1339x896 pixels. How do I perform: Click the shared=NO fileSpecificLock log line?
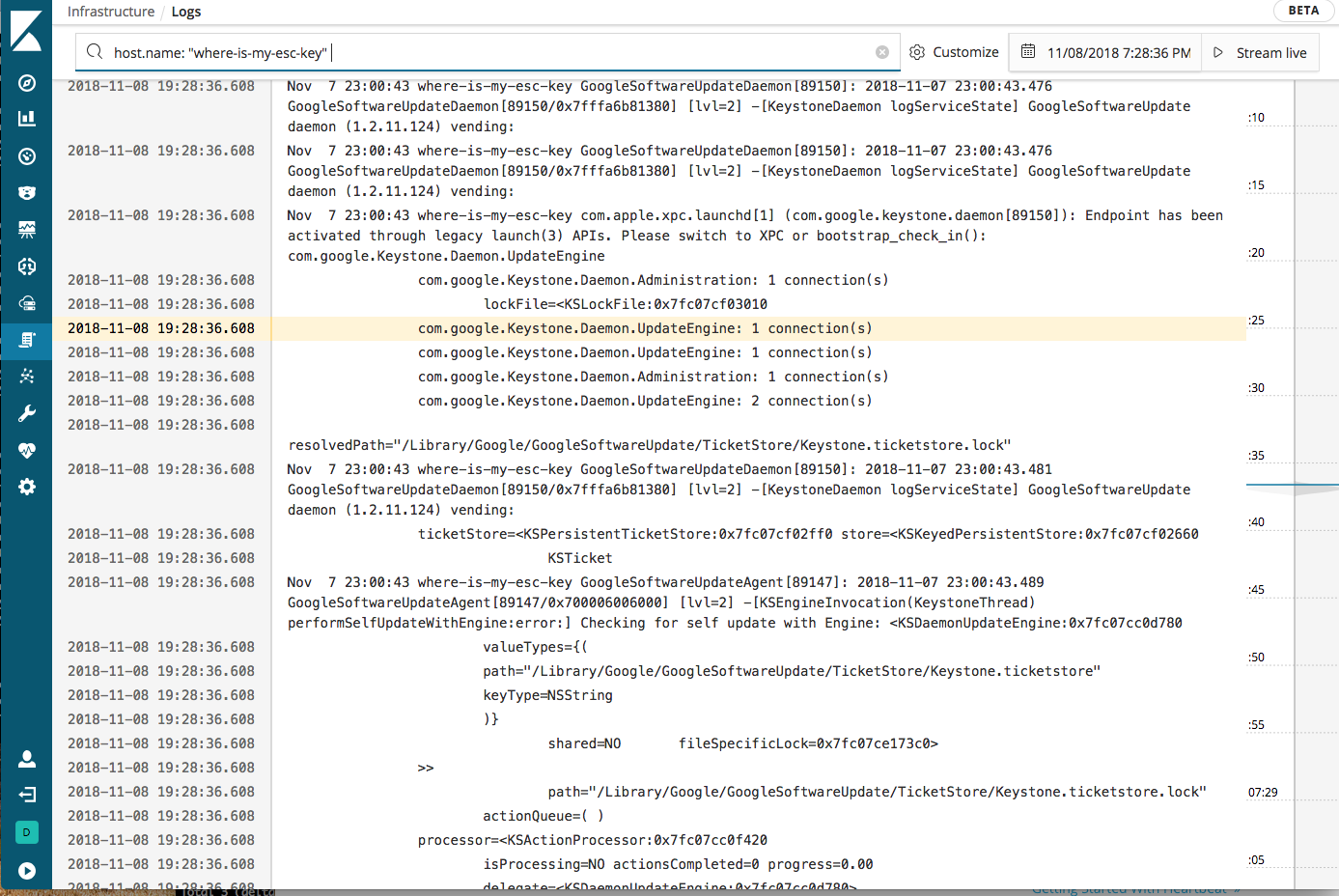click(743, 743)
